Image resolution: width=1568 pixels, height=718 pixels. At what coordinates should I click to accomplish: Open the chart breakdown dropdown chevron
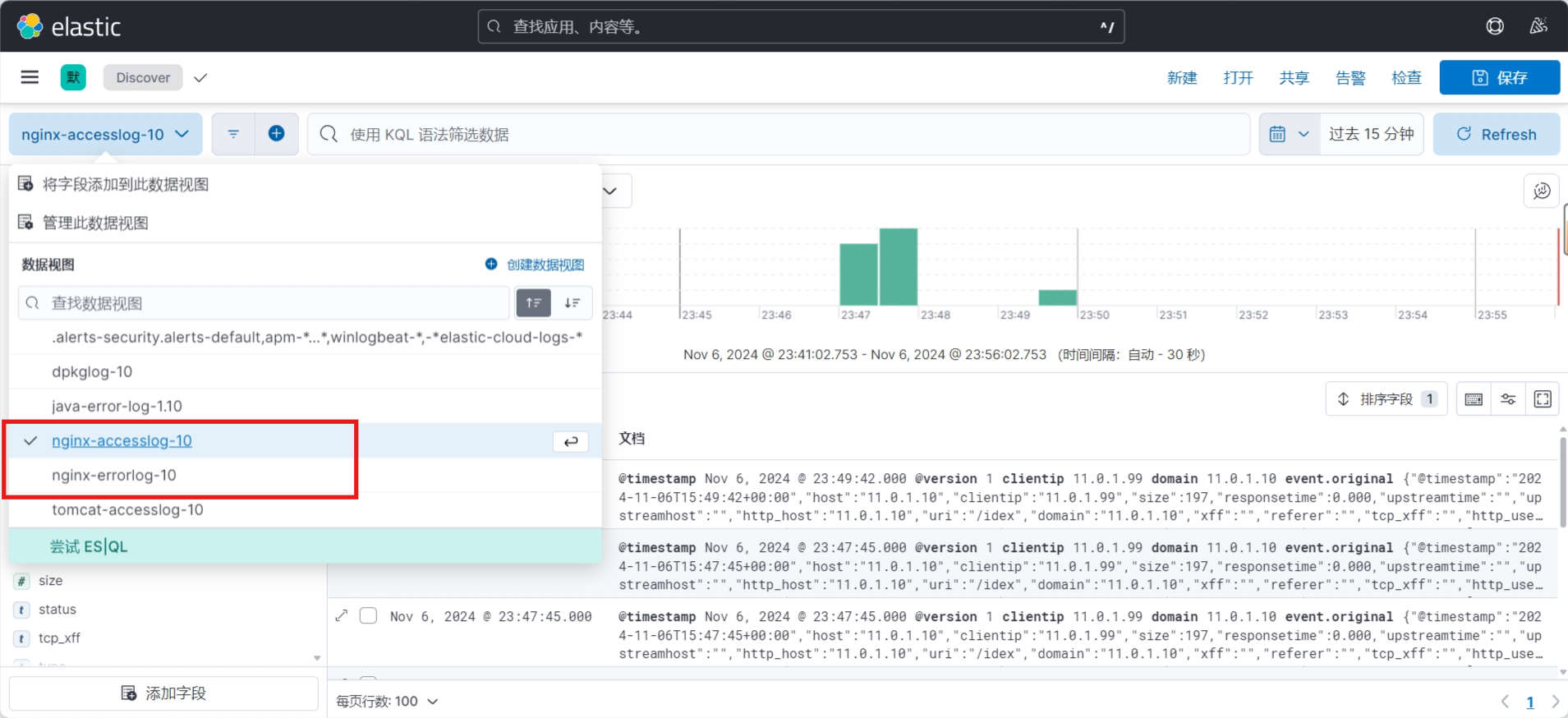[x=609, y=191]
